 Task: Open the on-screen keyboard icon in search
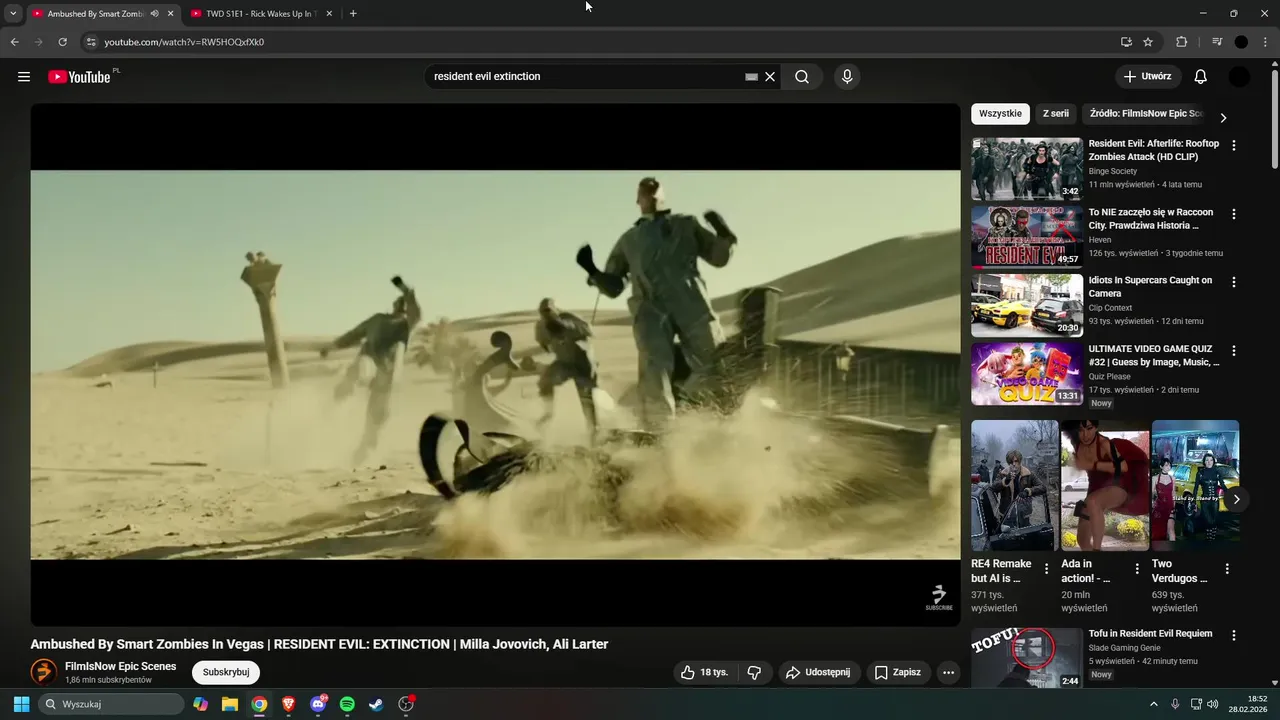[751, 77]
